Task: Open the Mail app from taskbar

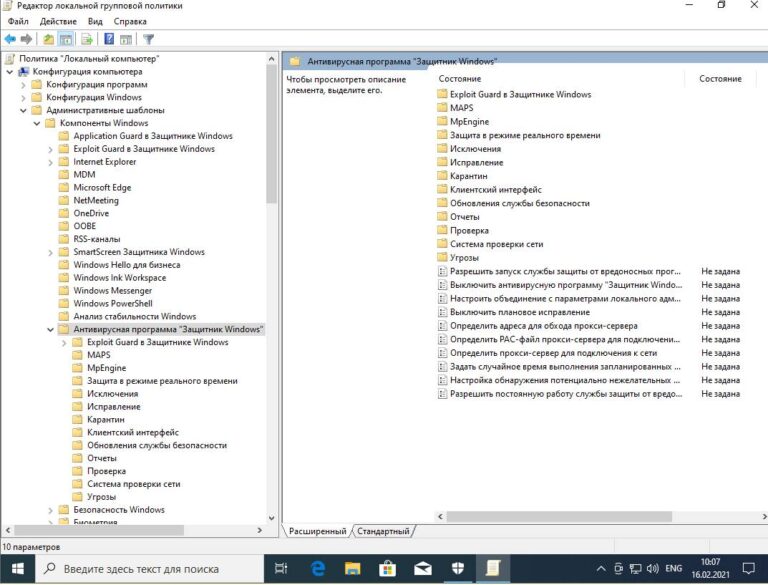Action: [422, 568]
